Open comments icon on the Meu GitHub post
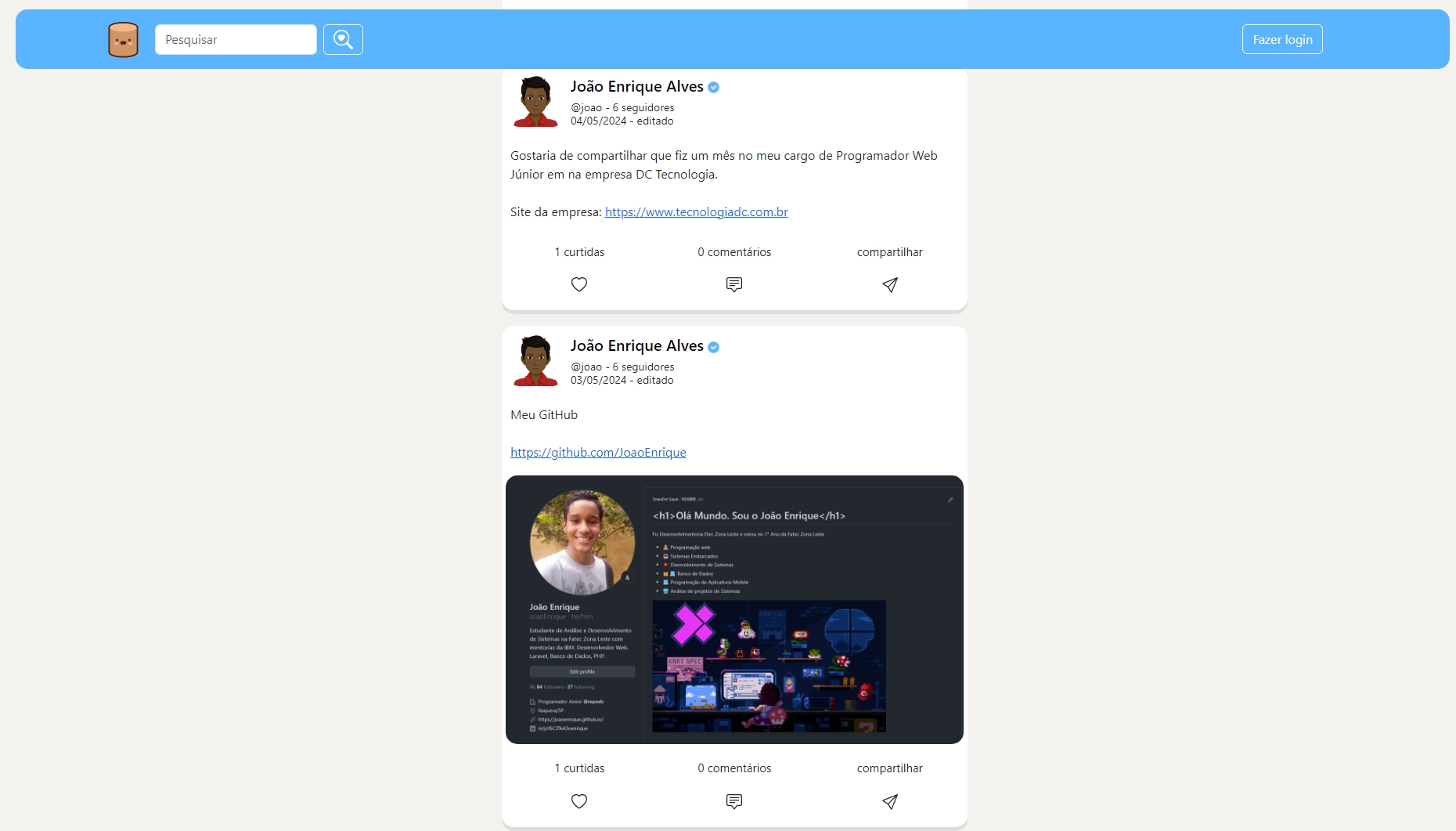1456x831 pixels. tap(734, 801)
